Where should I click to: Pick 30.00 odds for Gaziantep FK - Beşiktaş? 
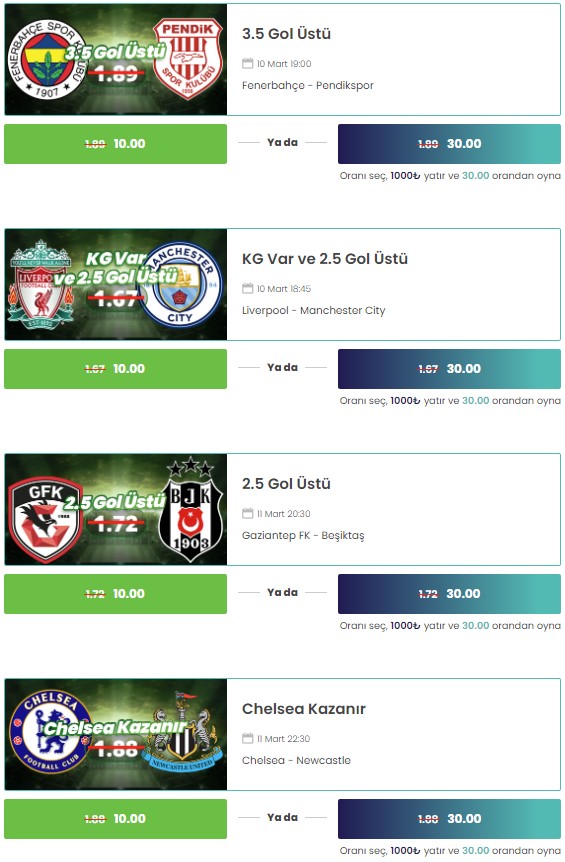(x=449, y=594)
